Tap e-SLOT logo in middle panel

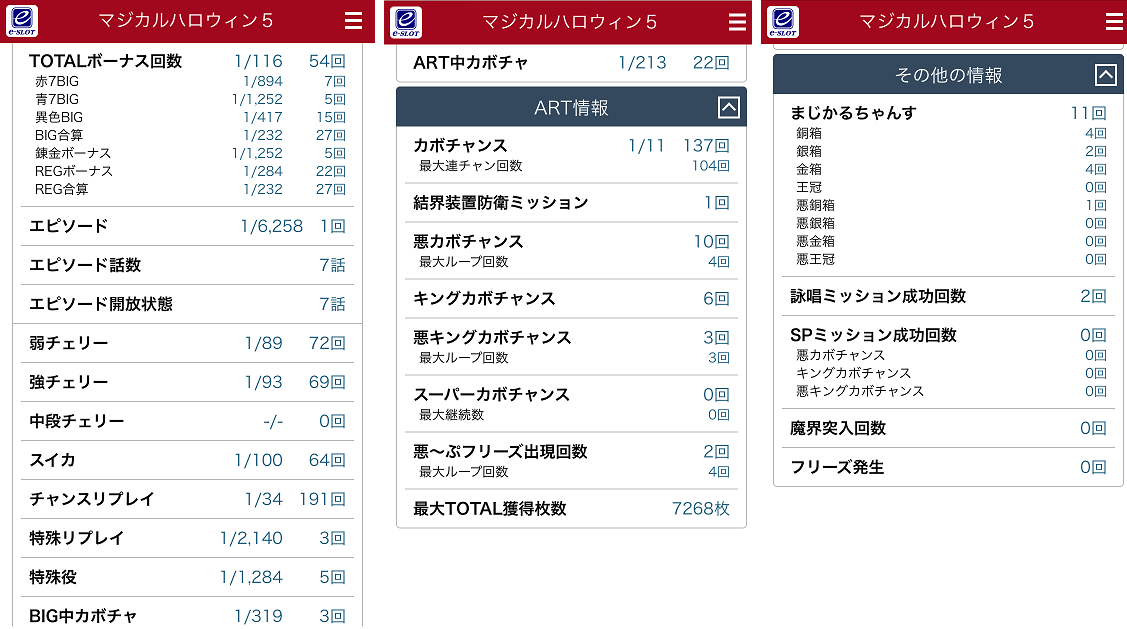tap(405, 22)
